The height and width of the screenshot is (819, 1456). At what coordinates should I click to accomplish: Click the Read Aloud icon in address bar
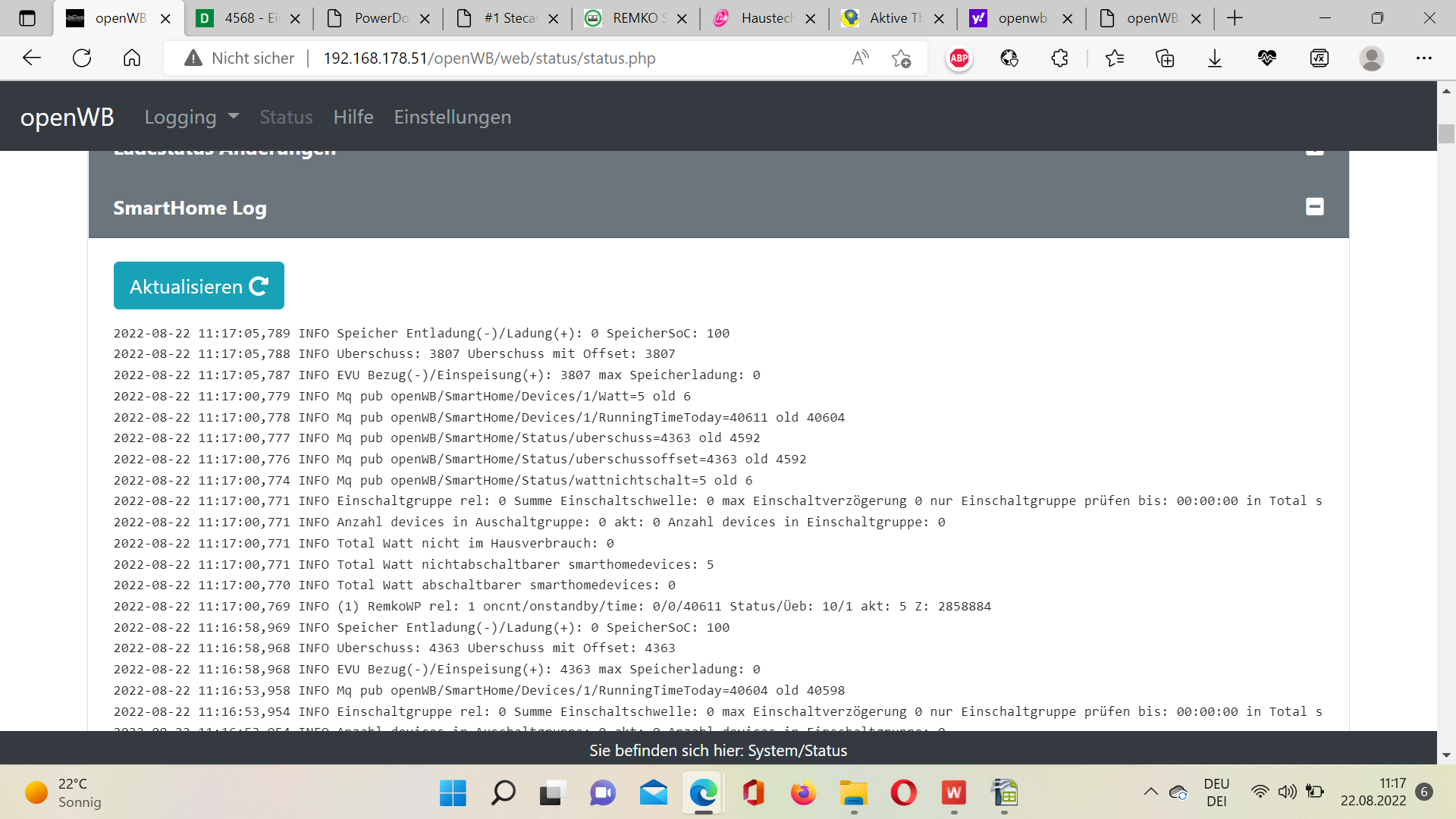click(x=860, y=58)
